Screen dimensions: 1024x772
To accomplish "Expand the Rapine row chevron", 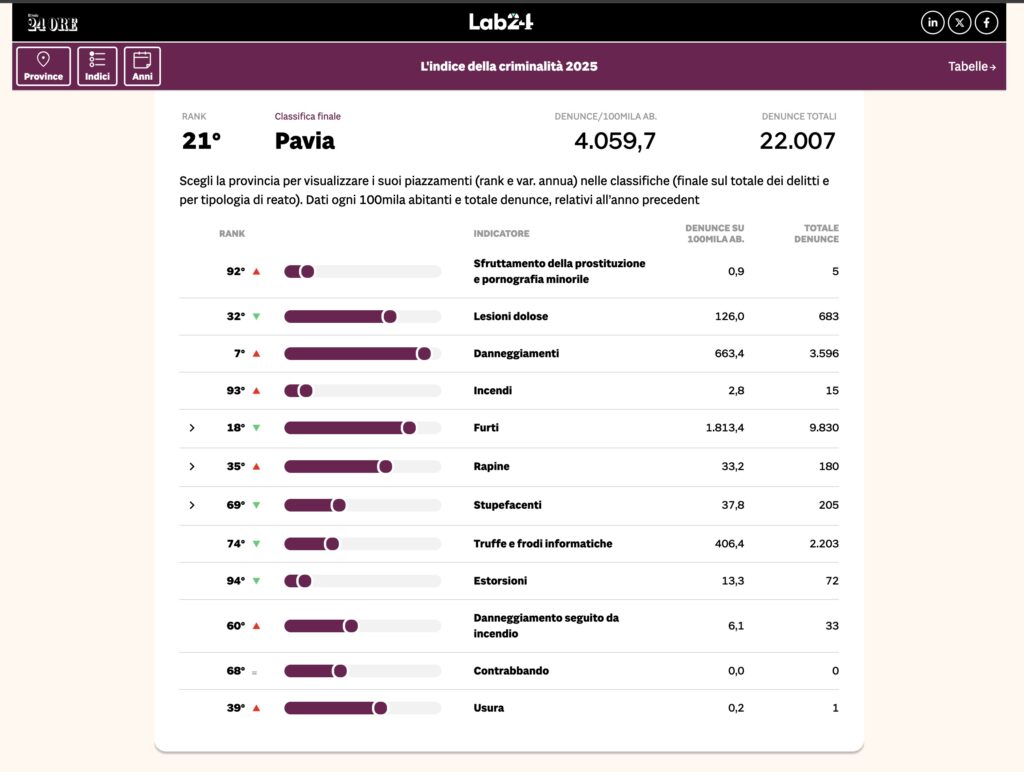I will [x=192, y=467].
